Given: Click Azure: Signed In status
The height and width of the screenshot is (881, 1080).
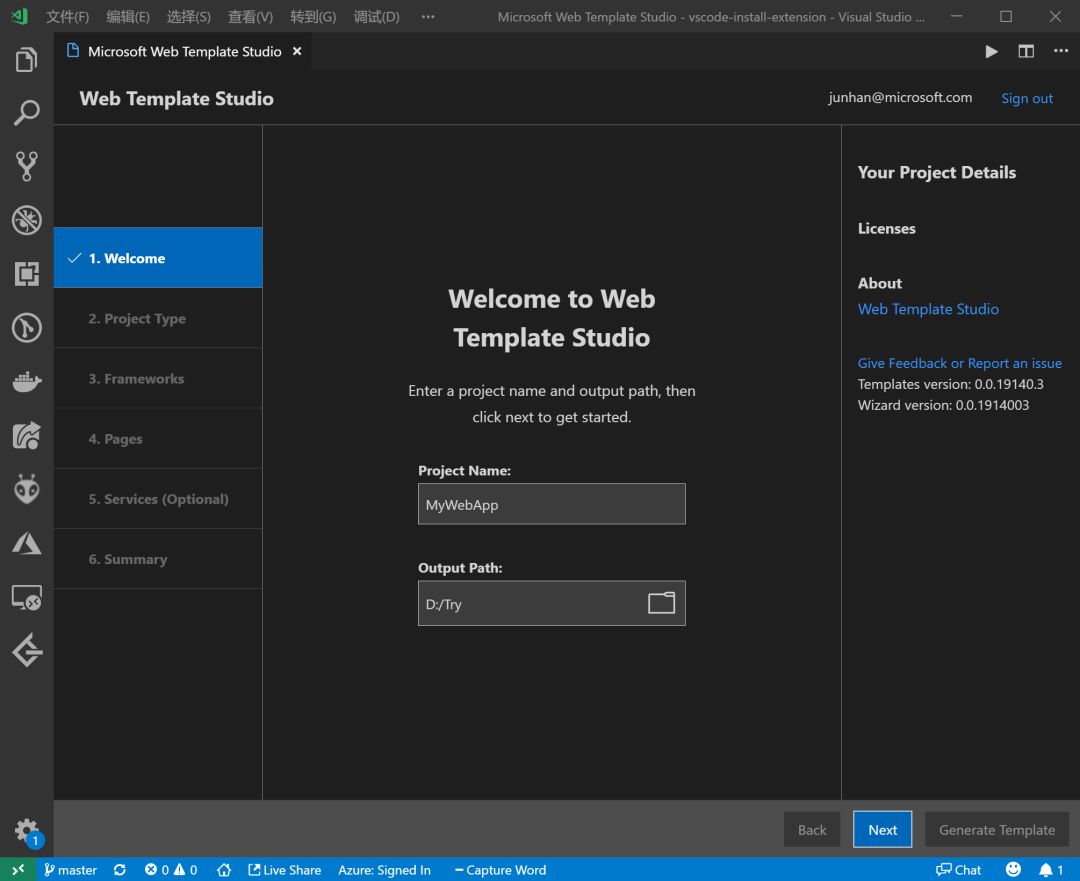Looking at the screenshot, I should (384, 869).
